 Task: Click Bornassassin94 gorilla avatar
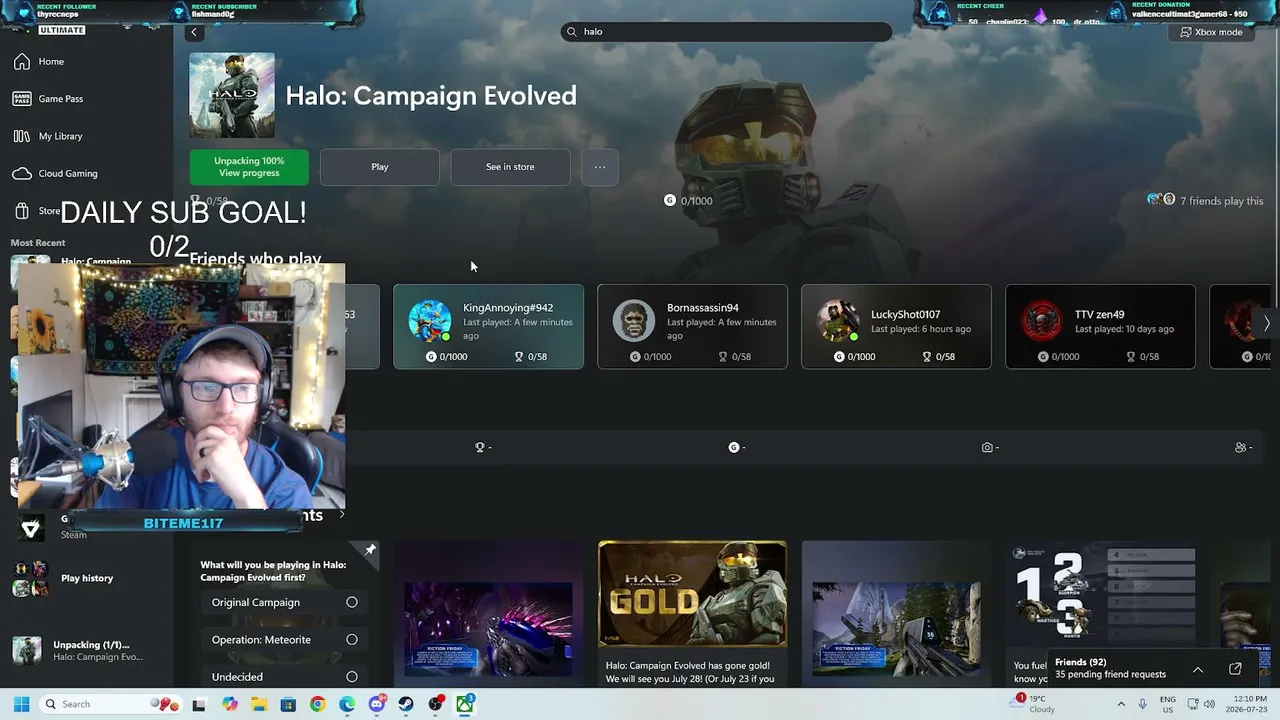pos(633,321)
